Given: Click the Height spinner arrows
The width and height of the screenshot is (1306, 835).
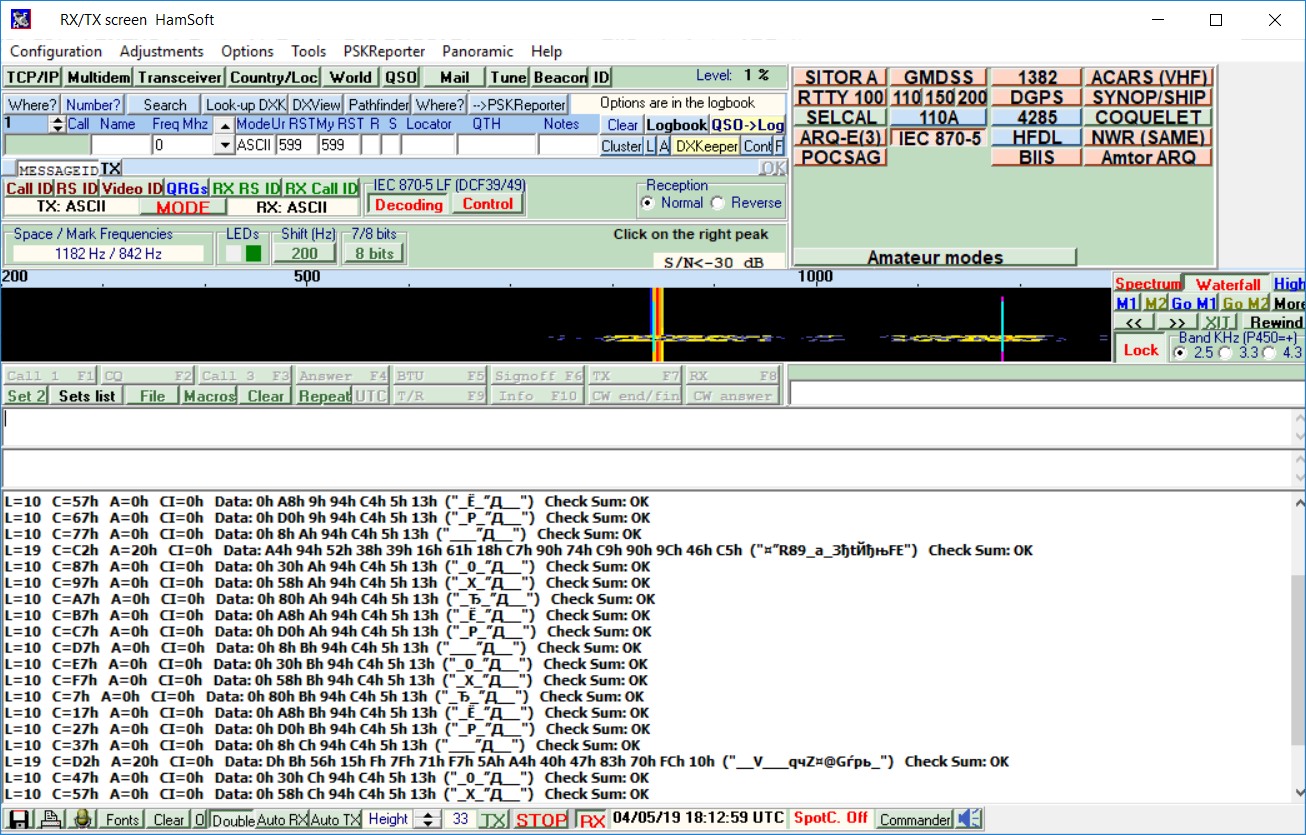Looking at the screenshot, I should (x=428, y=819).
